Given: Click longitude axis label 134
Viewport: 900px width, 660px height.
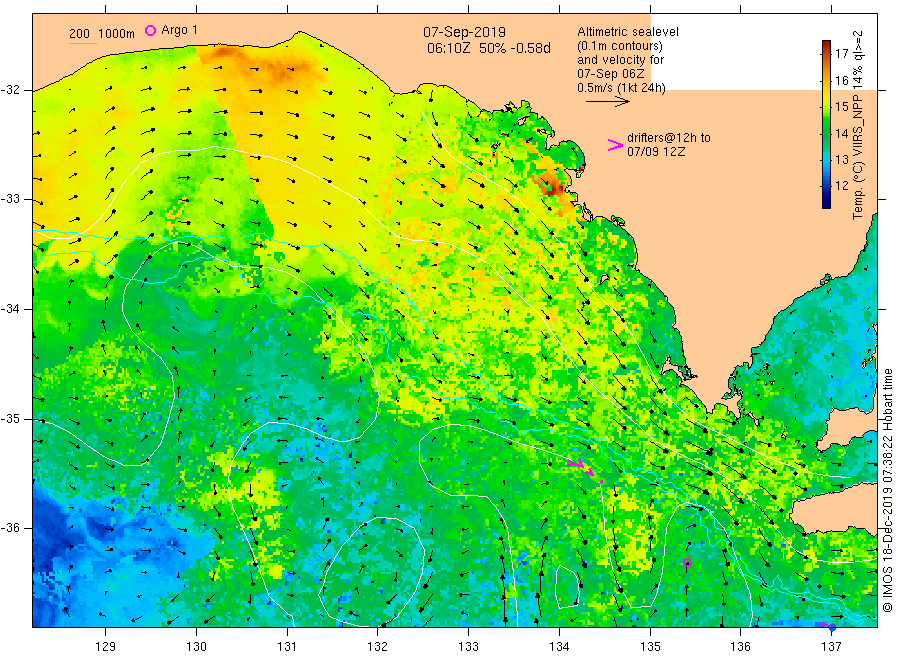Looking at the screenshot, I should pos(559,647).
